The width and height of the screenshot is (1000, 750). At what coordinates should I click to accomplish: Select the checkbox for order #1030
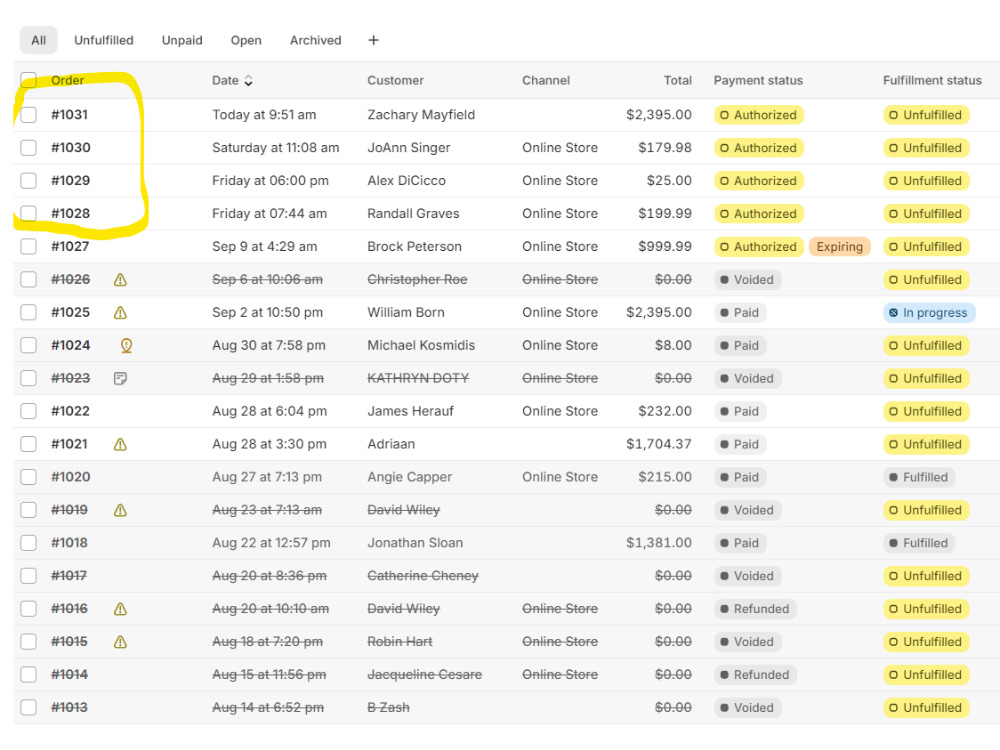tap(28, 148)
